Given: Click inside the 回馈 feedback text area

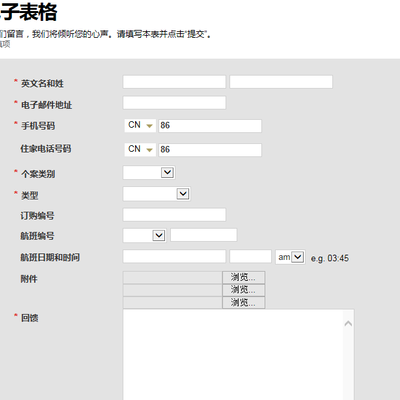Looking at the screenshot, I should pyautogui.click(x=233, y=355).
